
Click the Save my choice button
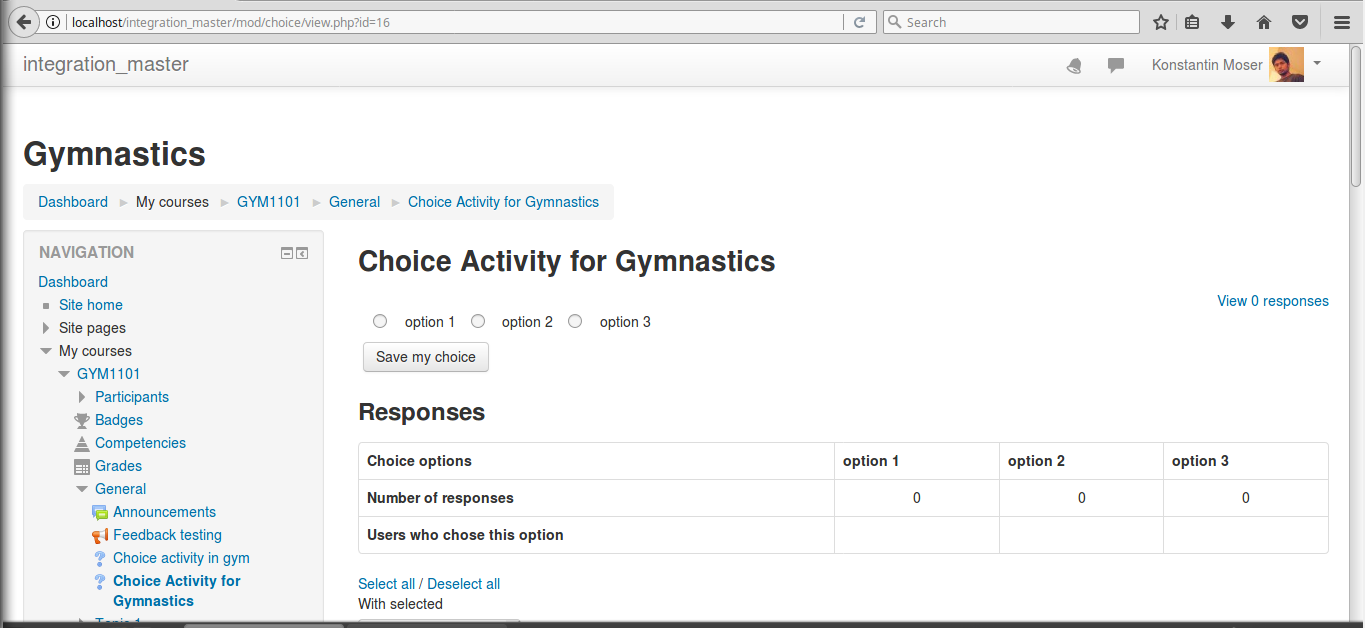pyautogui.click(x=426, y=357)
